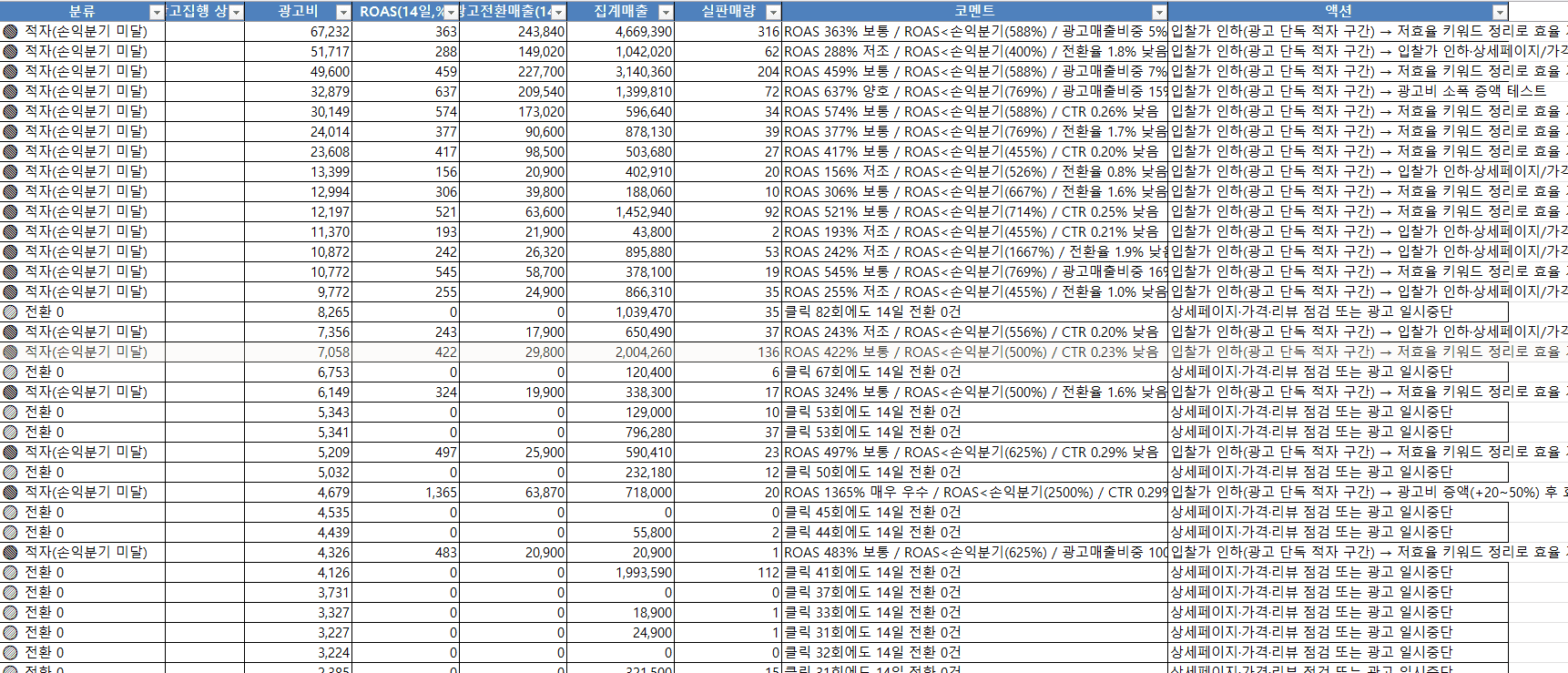Image resolution: width=1568 pixels, height=673 pixels.
Task: Open the 광고비 column filter dropdown
Action: click(342, 12)
